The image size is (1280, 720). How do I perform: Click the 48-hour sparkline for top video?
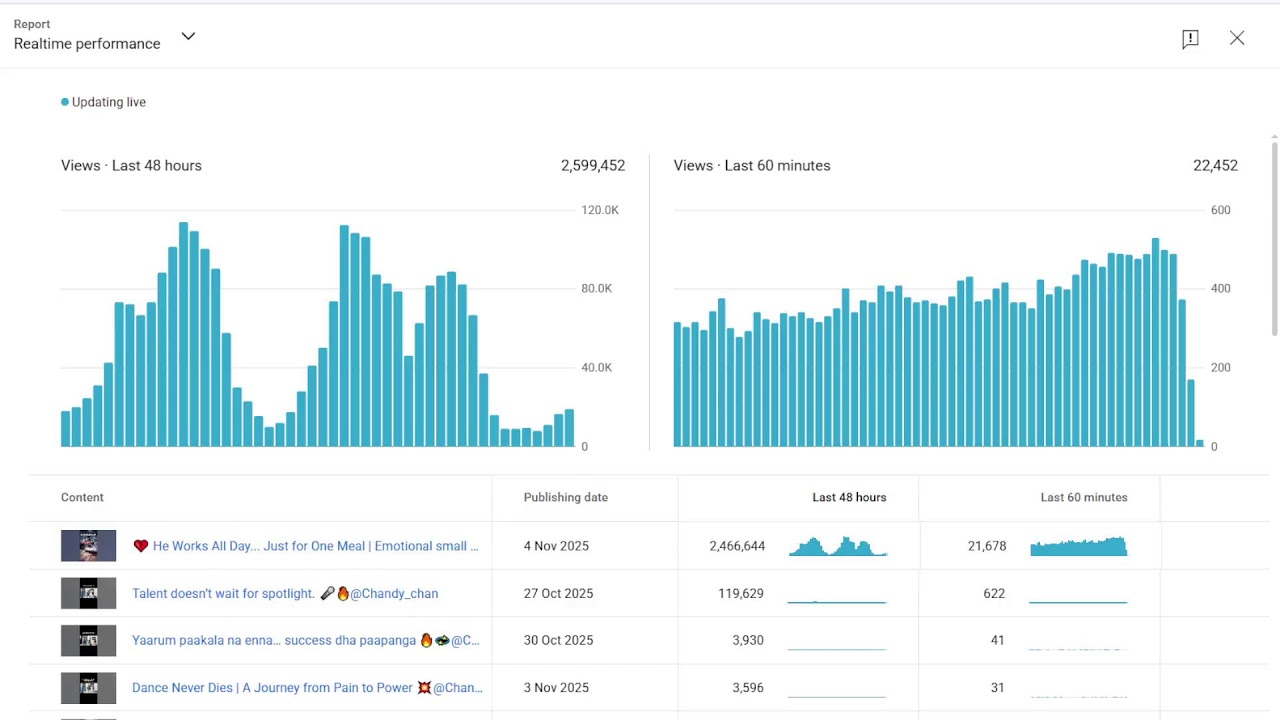tap(837, 546)
